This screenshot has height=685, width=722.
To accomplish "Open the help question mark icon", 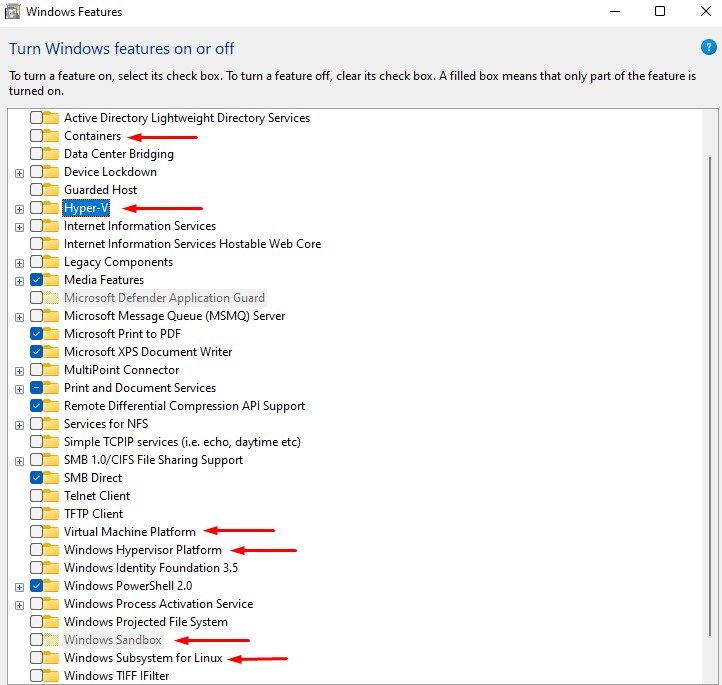I will click(709, 47).
